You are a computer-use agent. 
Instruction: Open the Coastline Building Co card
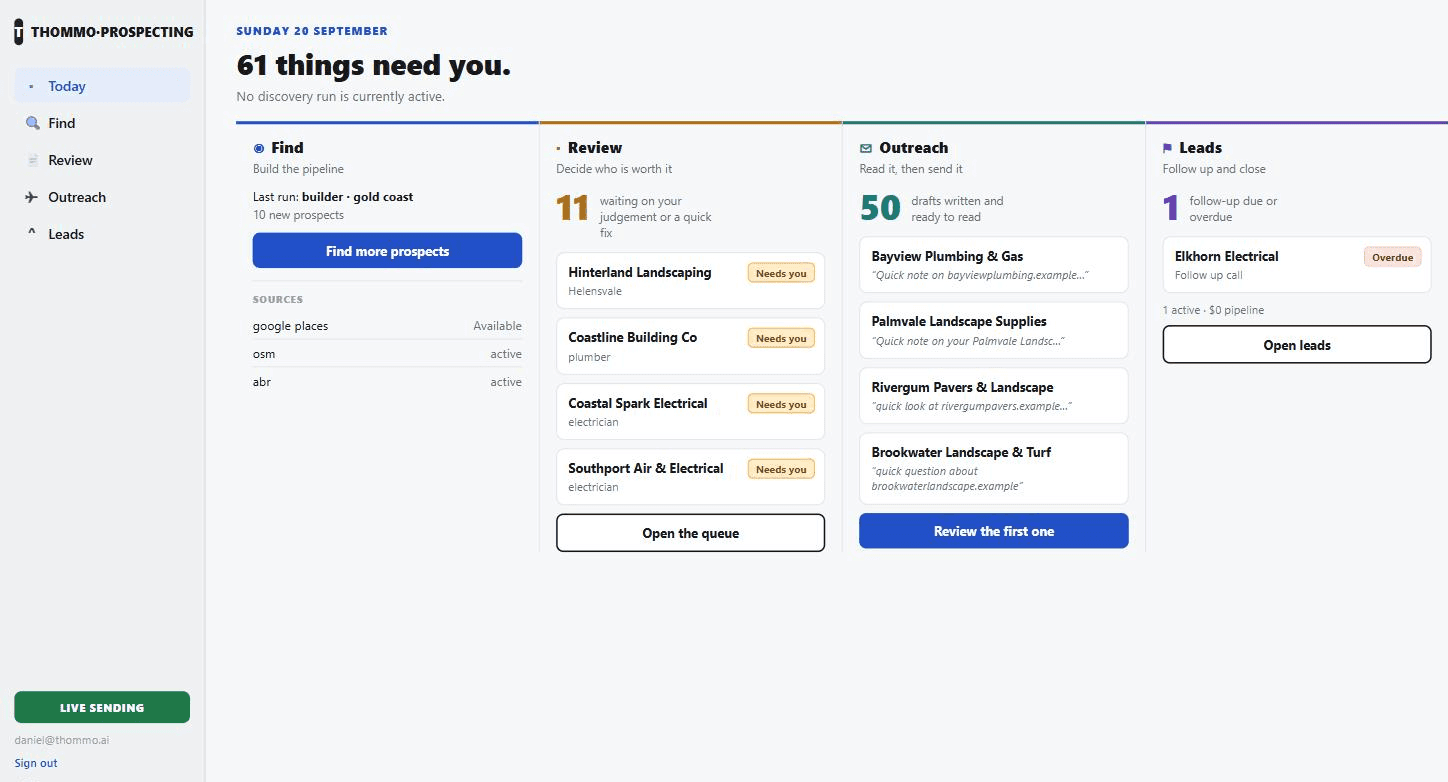[690, 346]
